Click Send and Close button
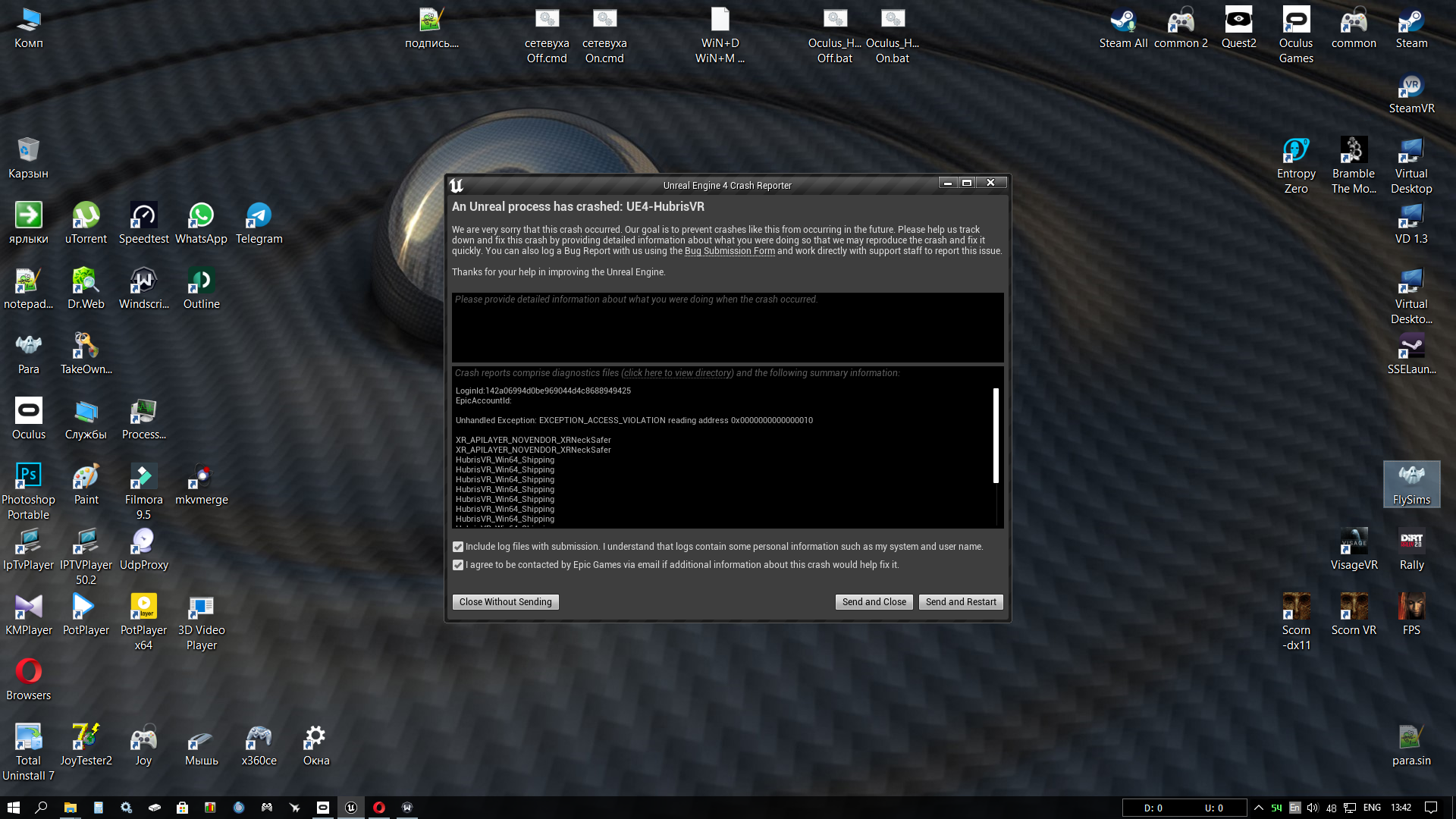Image resolution: width=1456 pixels, height=819 pixels. click(874, 602)
